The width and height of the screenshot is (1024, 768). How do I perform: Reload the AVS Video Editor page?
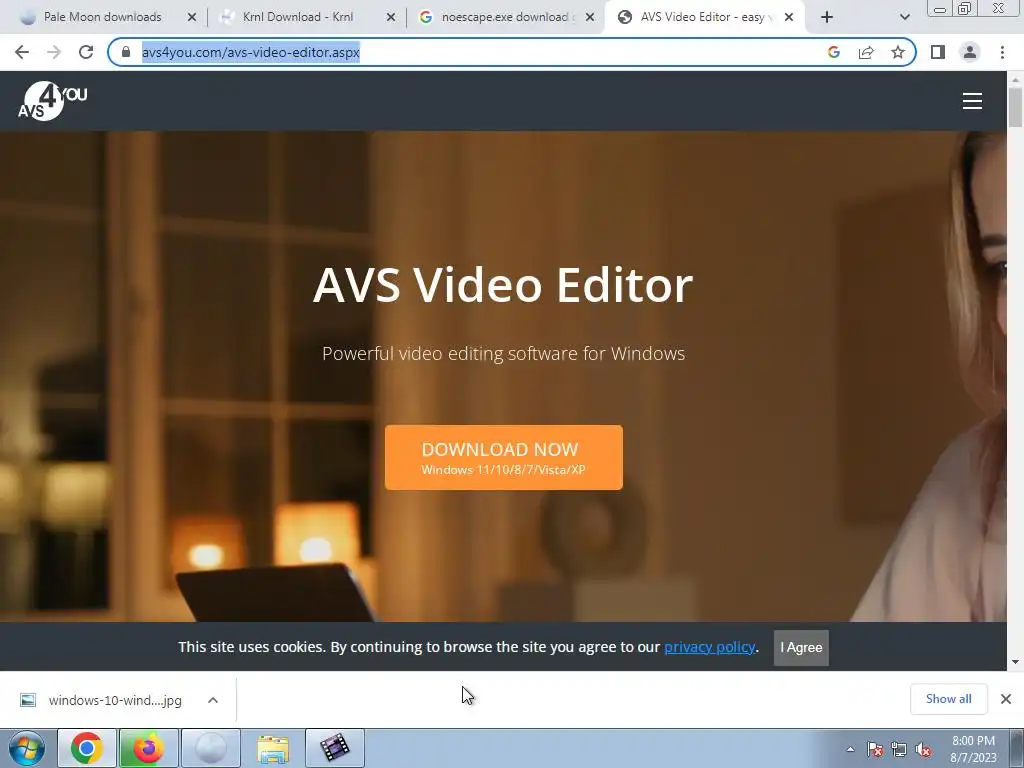click(86, 52)
